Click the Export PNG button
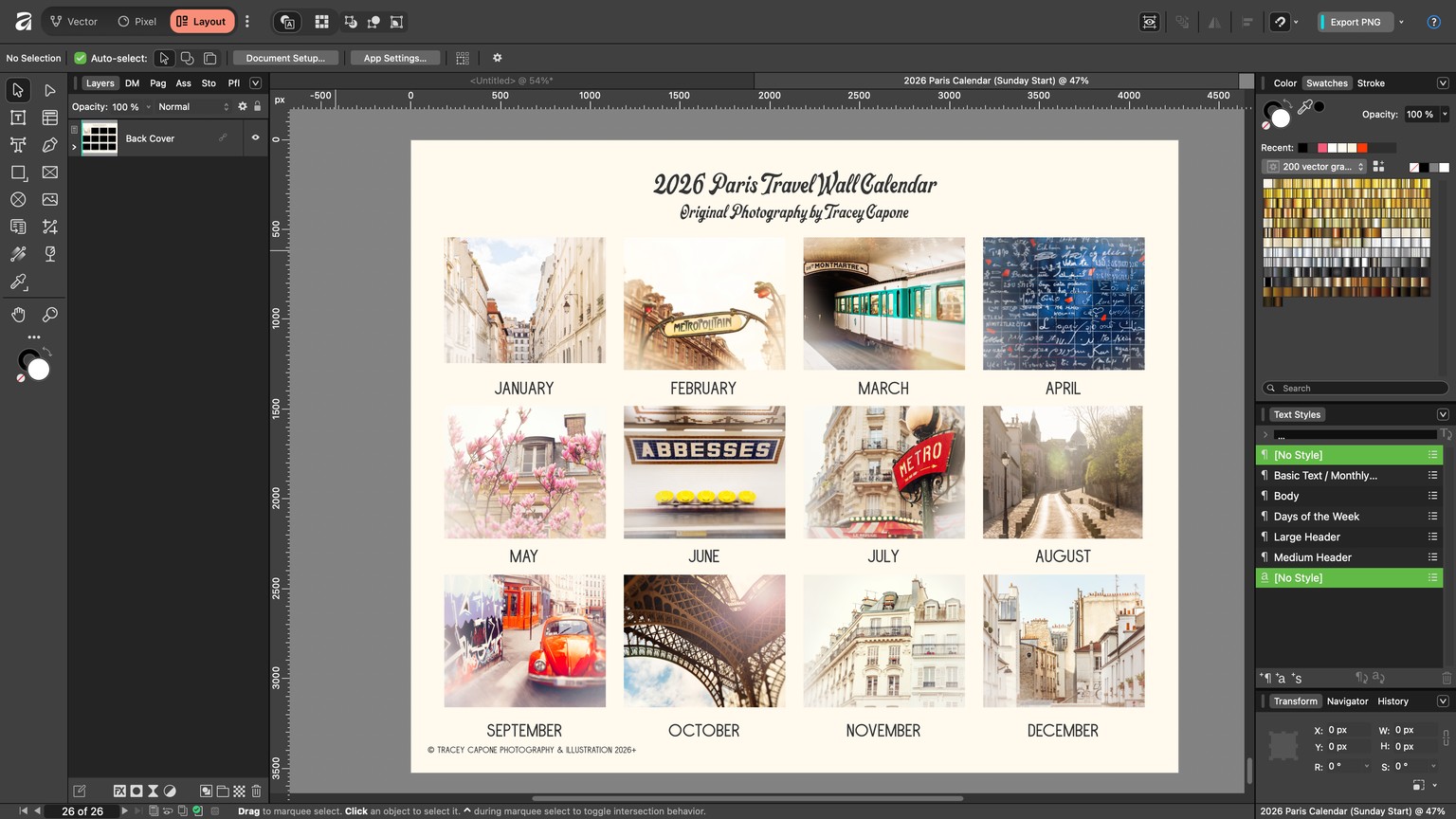This screenshot has height=819, width=1456. click(x=1355, y=22)
